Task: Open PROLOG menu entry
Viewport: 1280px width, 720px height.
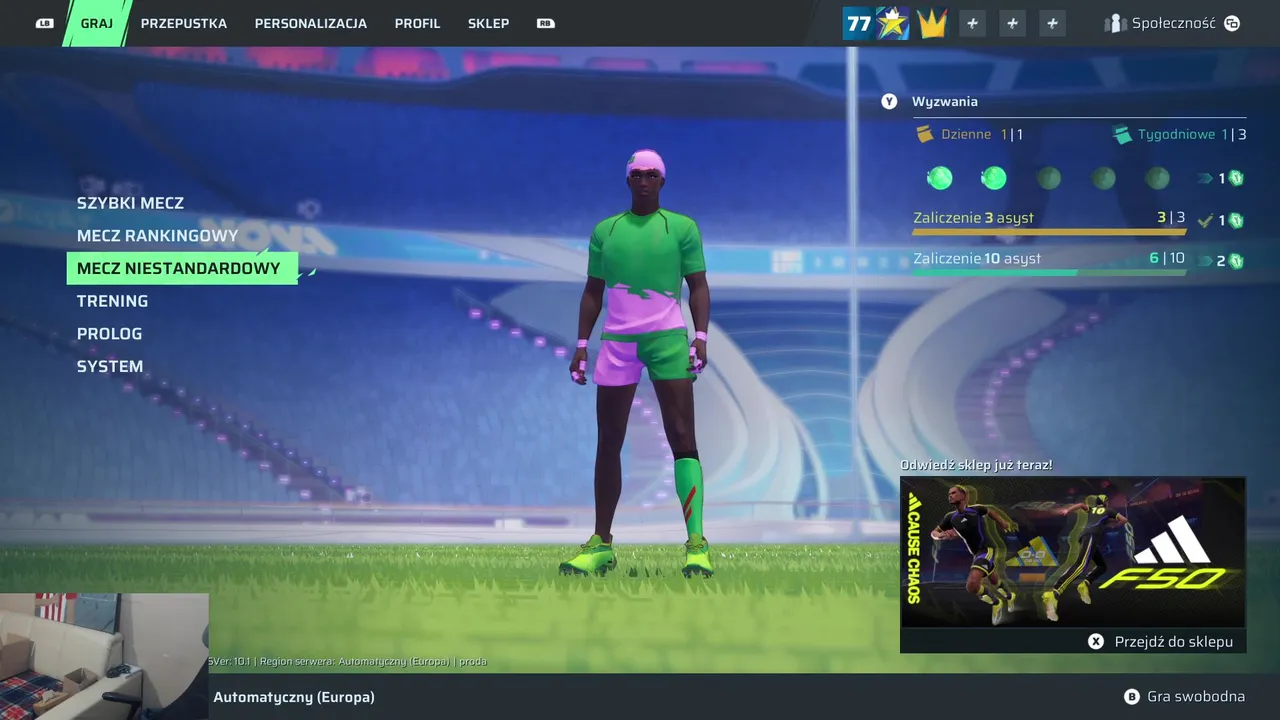Action: (x=109, y=334)
